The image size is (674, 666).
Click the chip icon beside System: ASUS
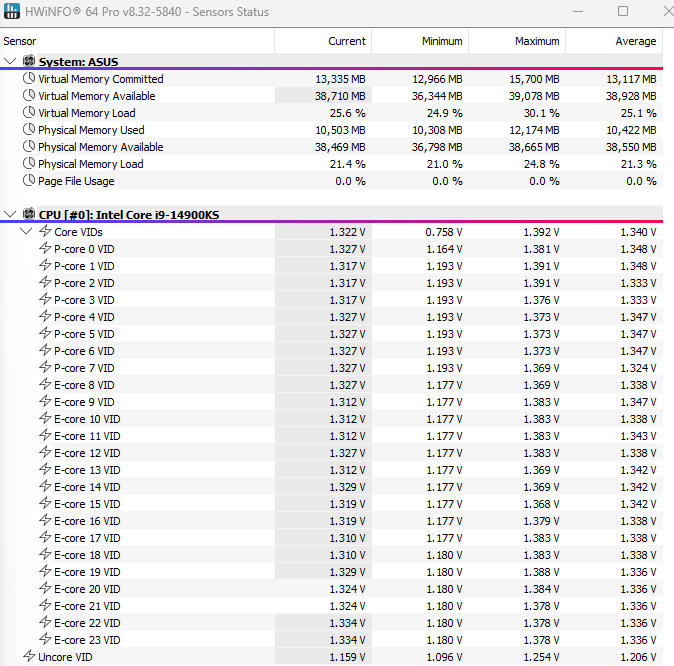point(29,61)
